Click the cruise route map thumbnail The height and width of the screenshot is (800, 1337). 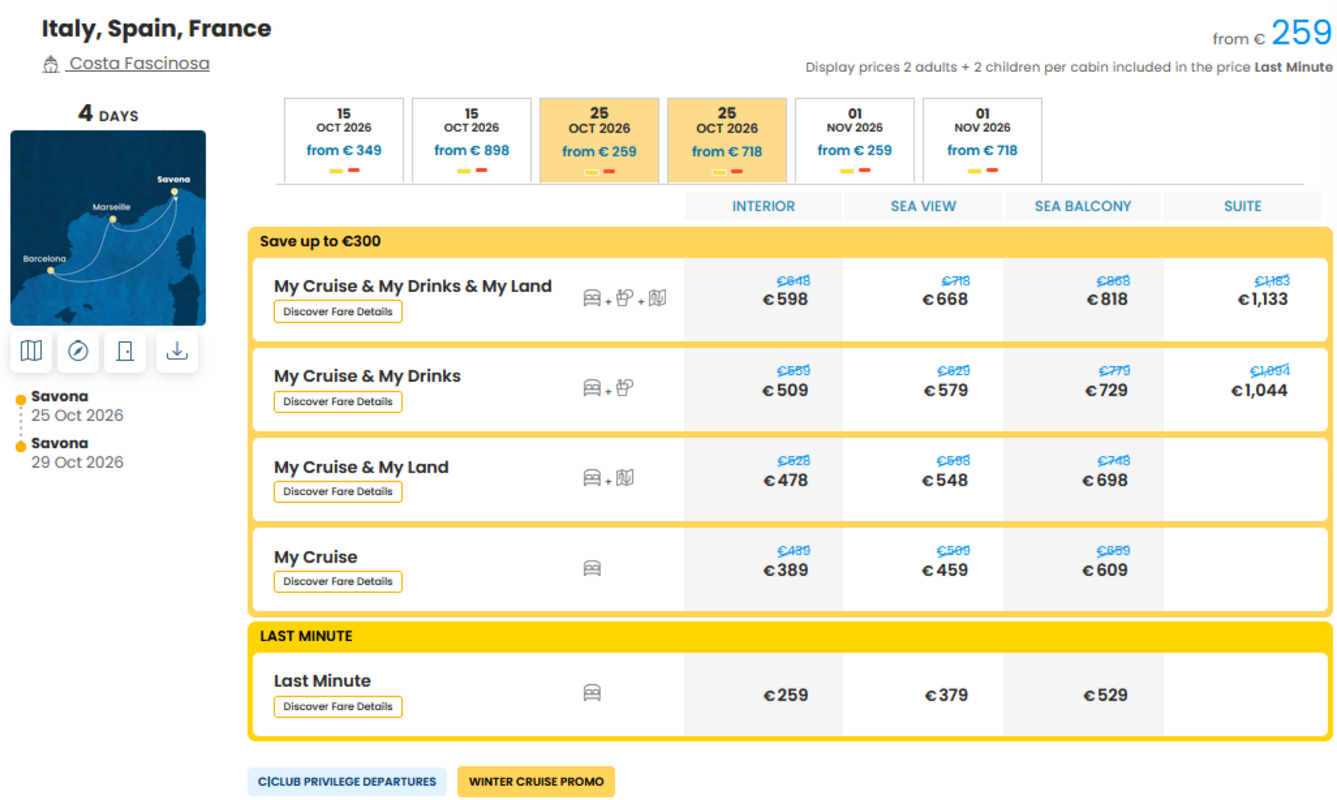coord(108,228)
